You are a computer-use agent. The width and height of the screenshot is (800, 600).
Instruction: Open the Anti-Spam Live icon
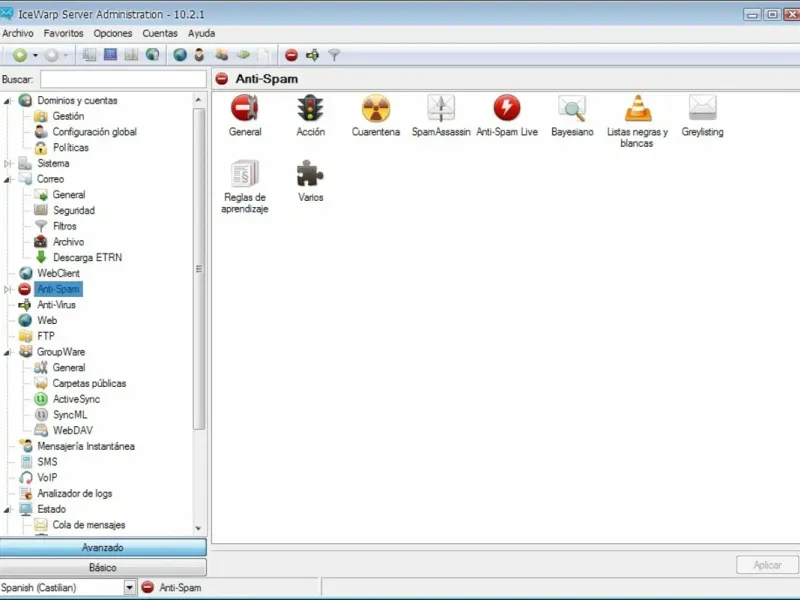click(x=507, y=116)
